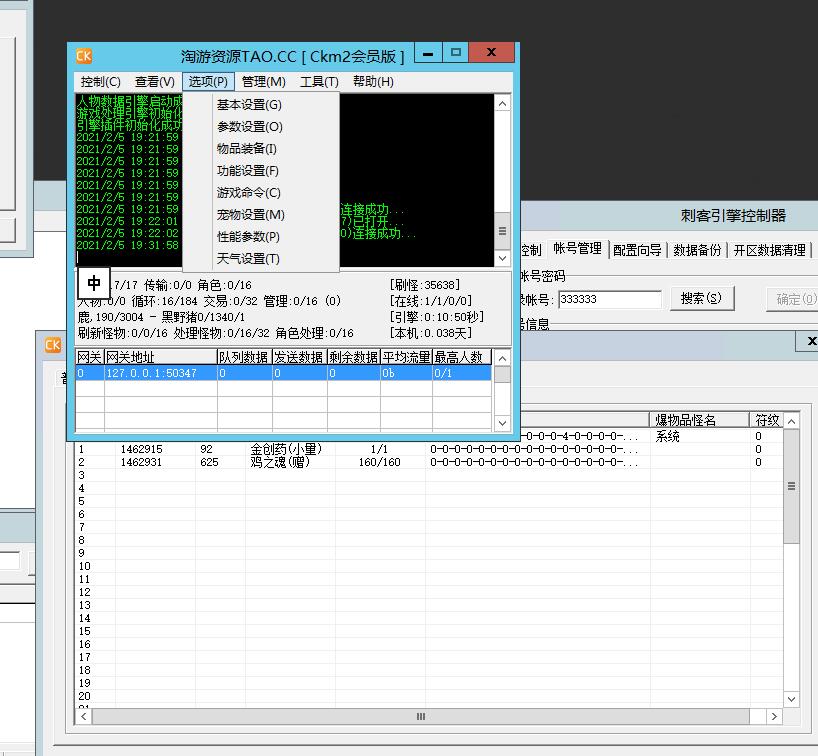Viewport: 818px width, 756px height.
Task: Expand the 管理(M) menu
Action: [263, 82]
